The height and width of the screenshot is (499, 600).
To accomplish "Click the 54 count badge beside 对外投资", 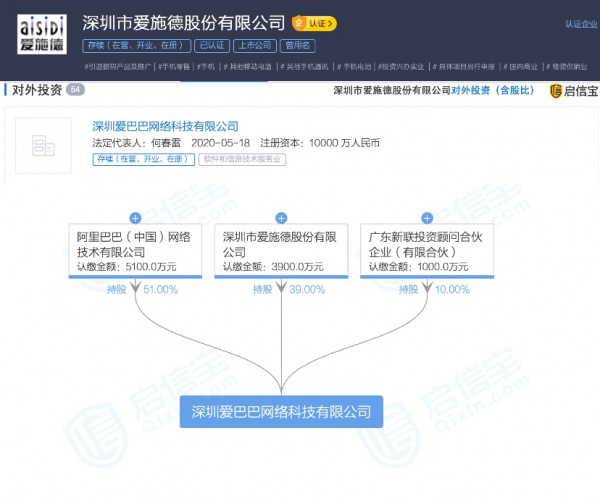I will (75, 90).
